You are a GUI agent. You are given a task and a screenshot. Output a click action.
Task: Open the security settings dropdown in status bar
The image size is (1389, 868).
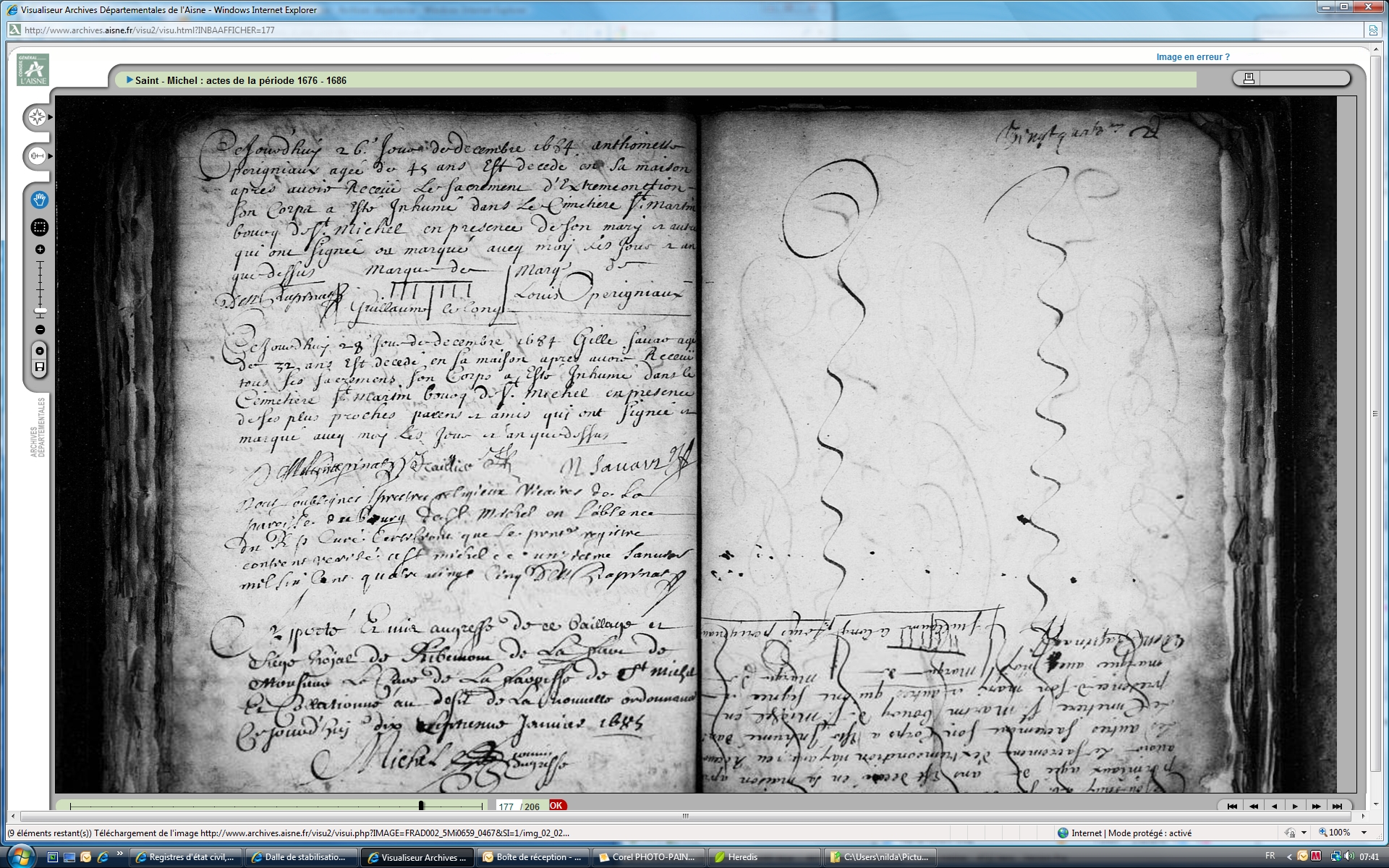(x=1304, y=833)
